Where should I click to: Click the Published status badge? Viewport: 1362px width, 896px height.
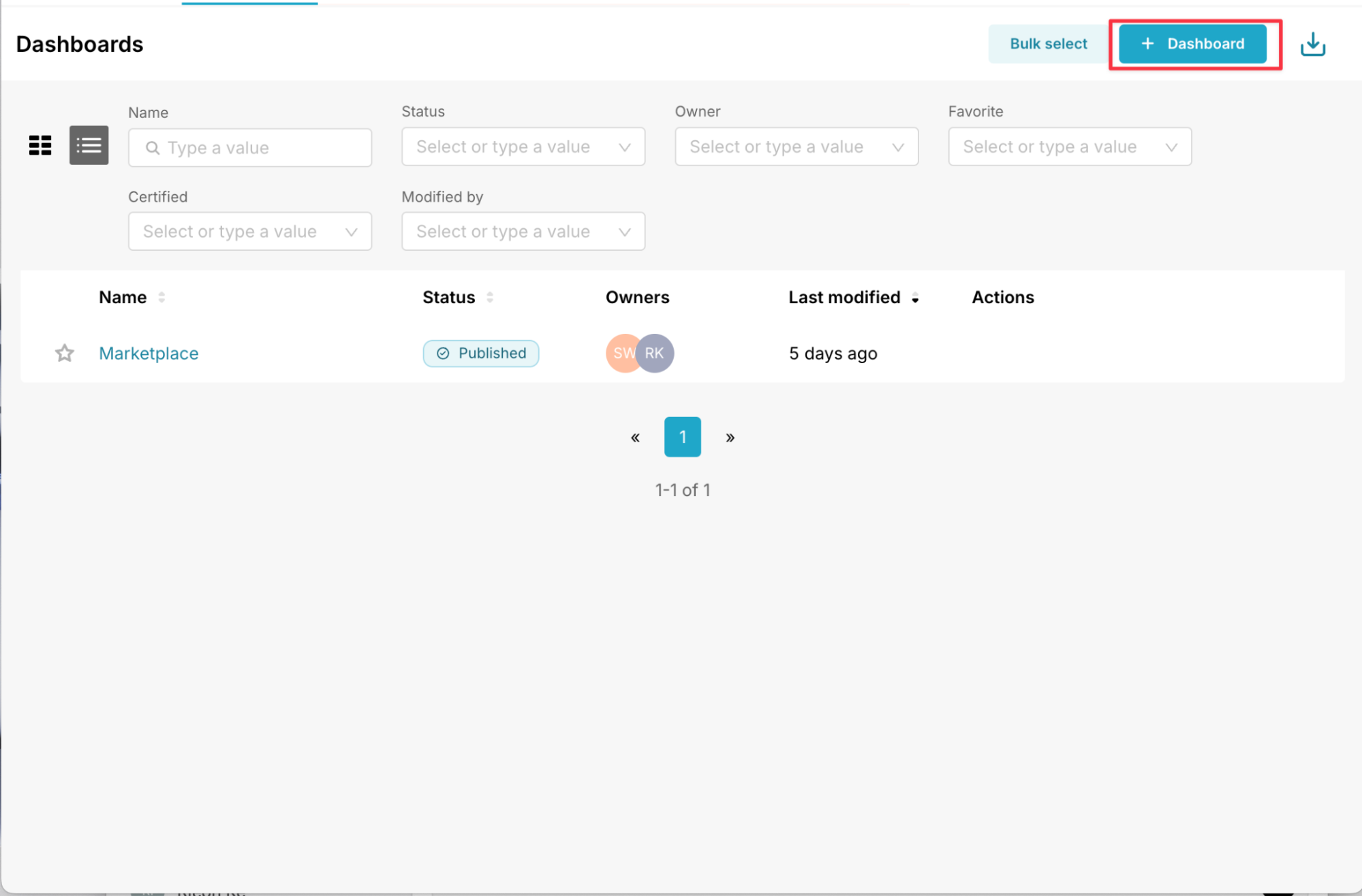point(480,353)
